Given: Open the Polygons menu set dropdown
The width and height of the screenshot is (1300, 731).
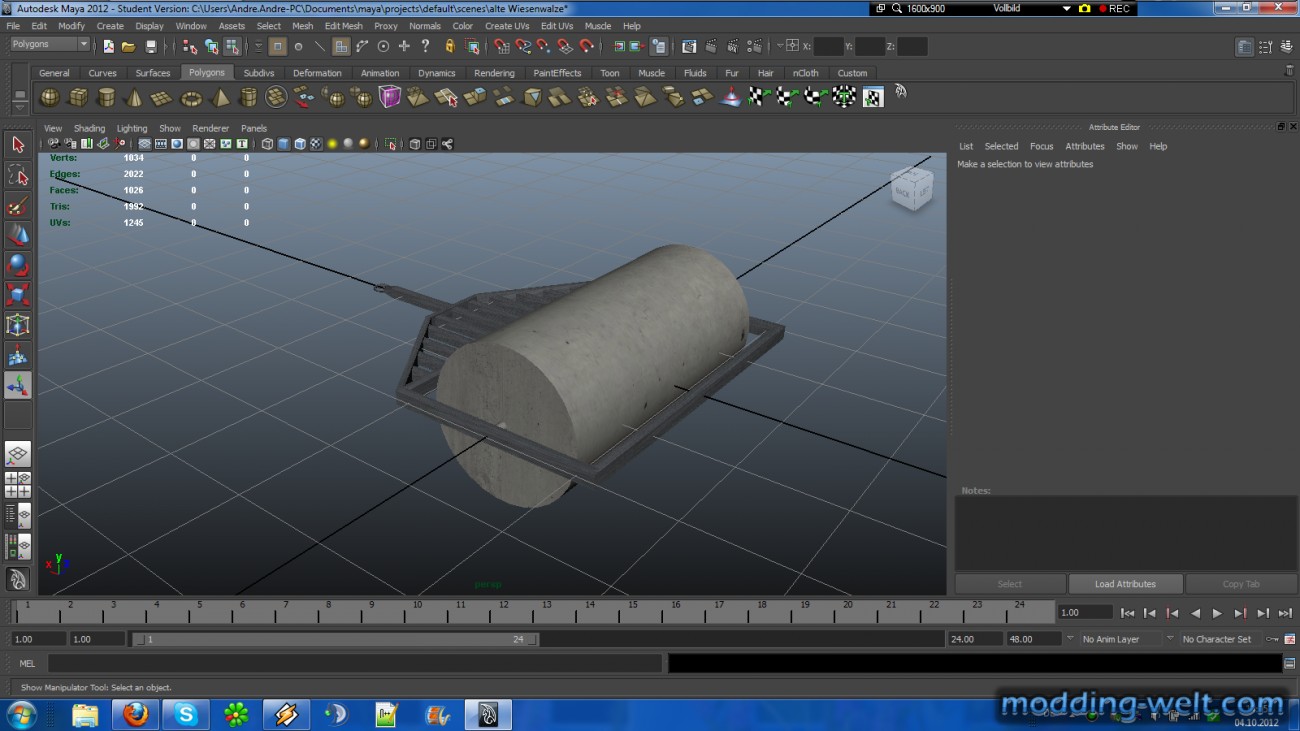Looking at the screenshot, I should (50, 45).
